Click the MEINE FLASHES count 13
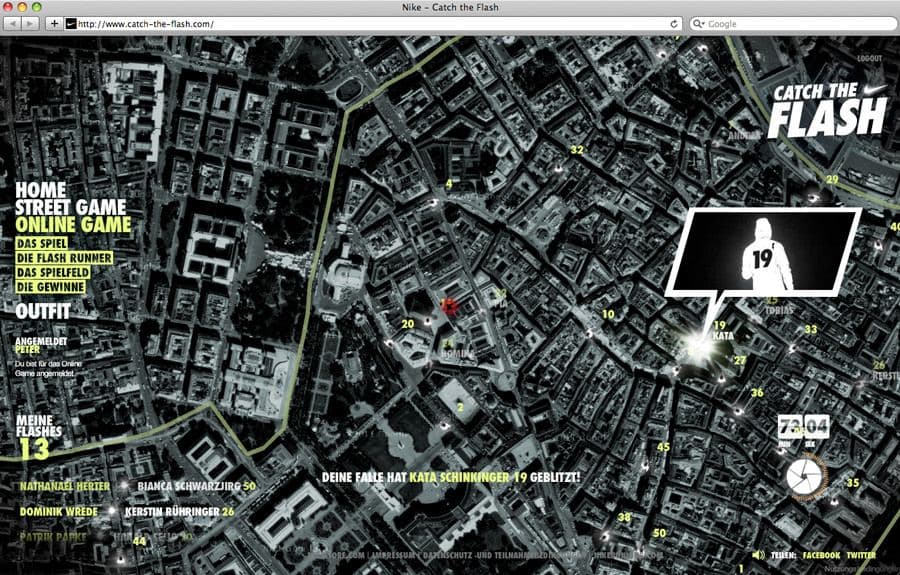900x575 pixels. [34, 450]
